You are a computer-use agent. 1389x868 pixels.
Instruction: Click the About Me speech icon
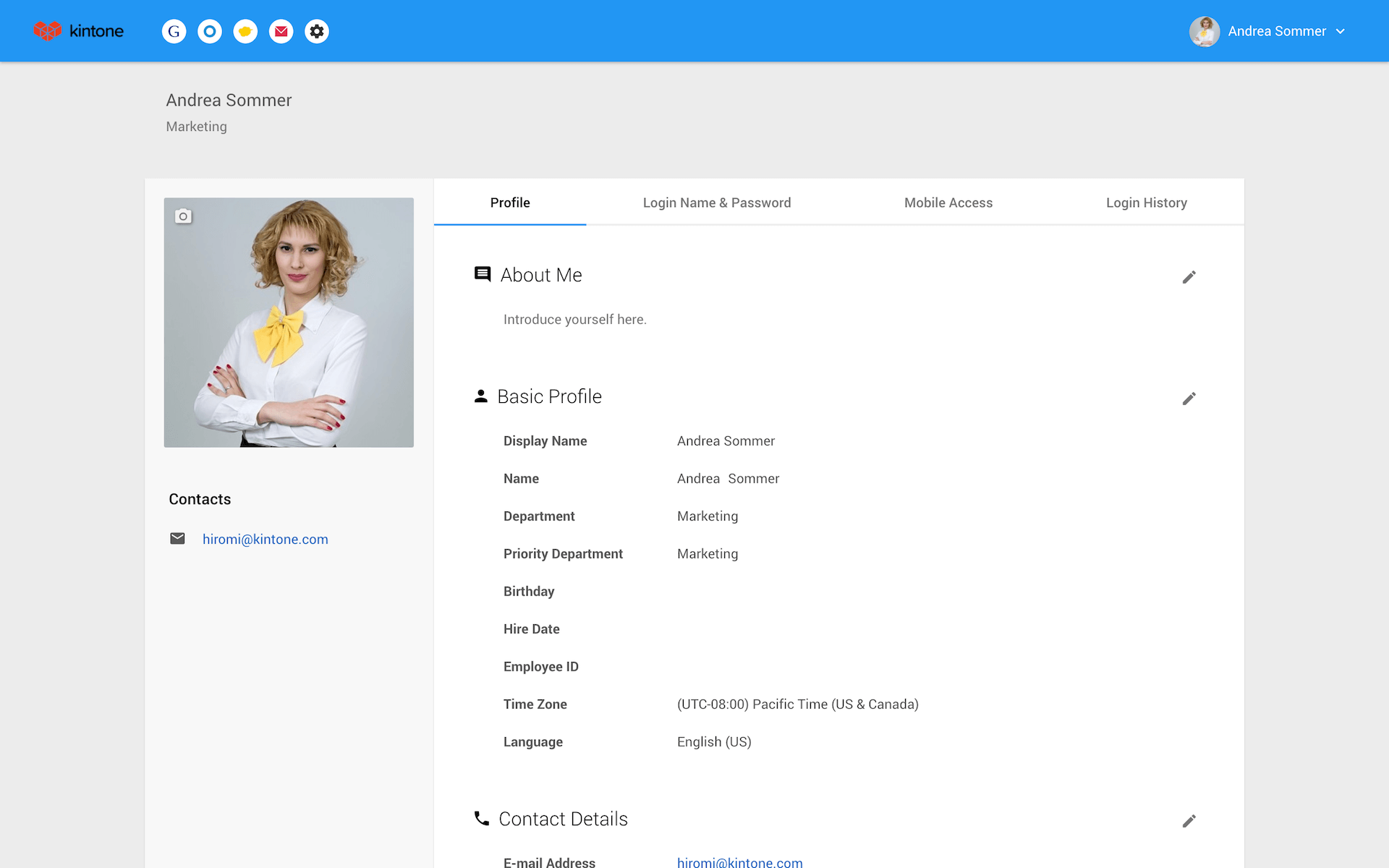pyautogui.click(x=483, y=274)
